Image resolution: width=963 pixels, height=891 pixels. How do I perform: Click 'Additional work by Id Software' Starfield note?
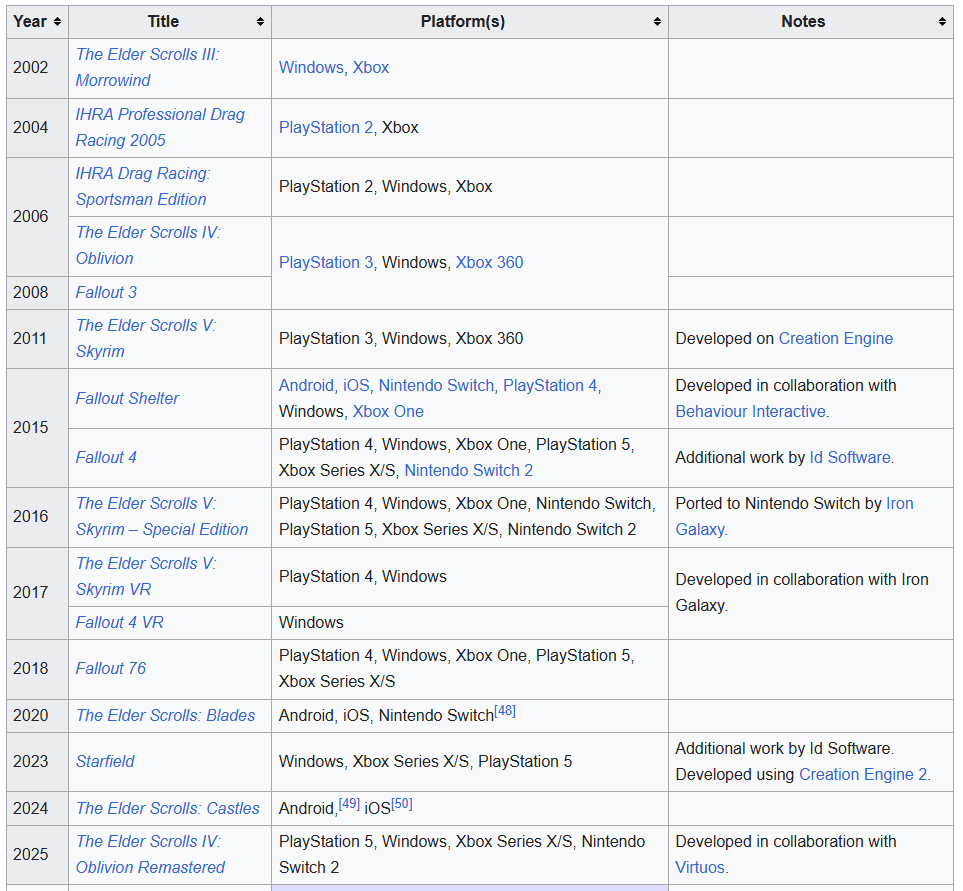tap(784, 749)
